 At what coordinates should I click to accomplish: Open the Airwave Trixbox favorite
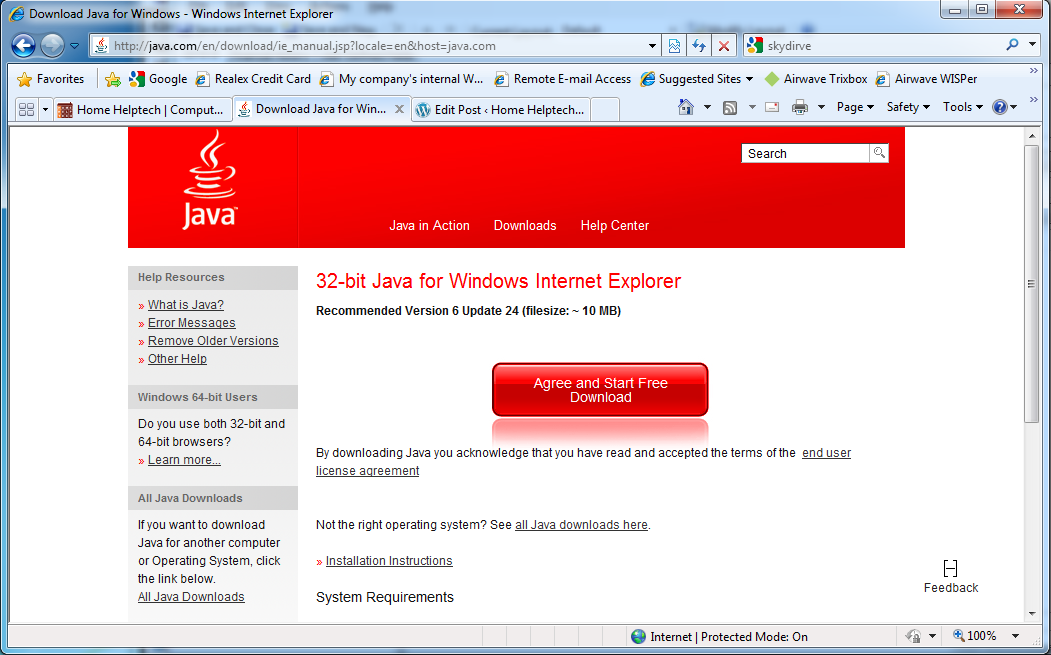816,79
